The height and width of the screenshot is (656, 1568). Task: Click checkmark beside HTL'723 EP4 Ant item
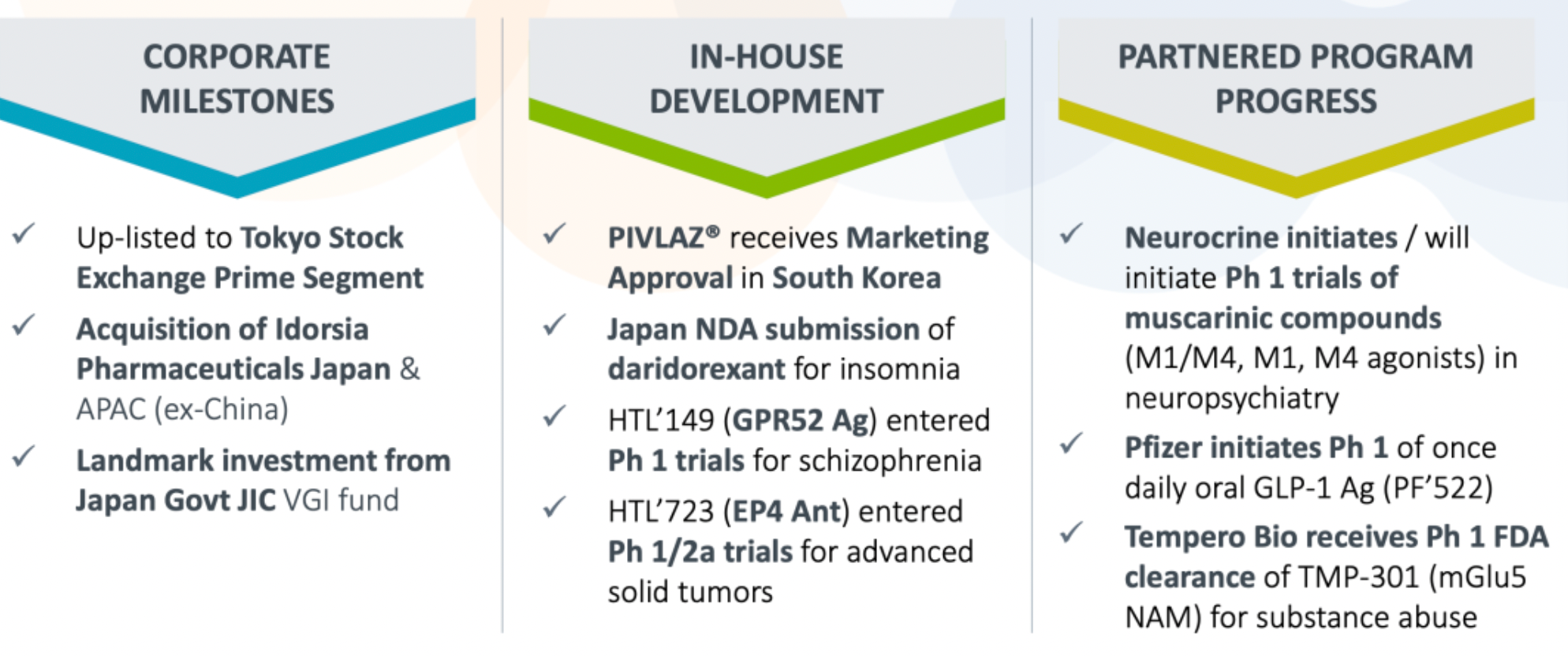tap(555, 507)
